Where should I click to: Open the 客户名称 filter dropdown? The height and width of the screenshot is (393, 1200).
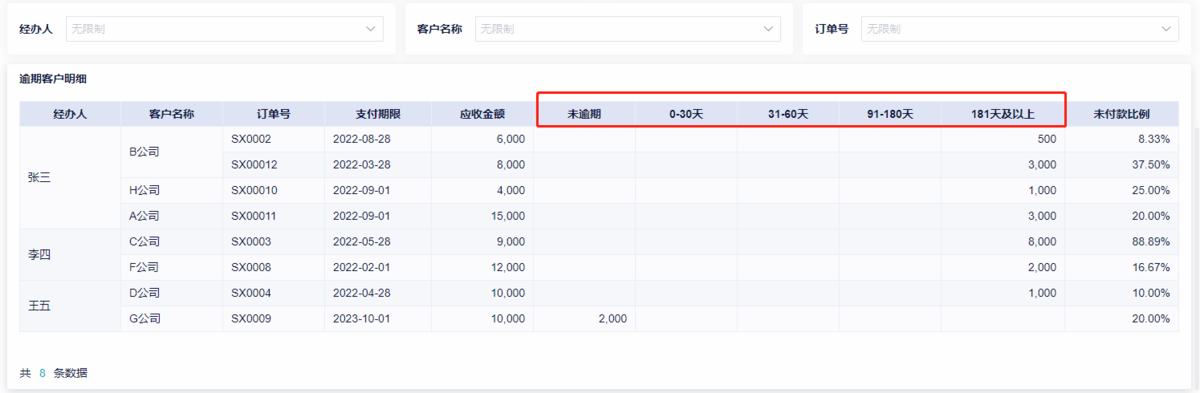pos(627,29)
